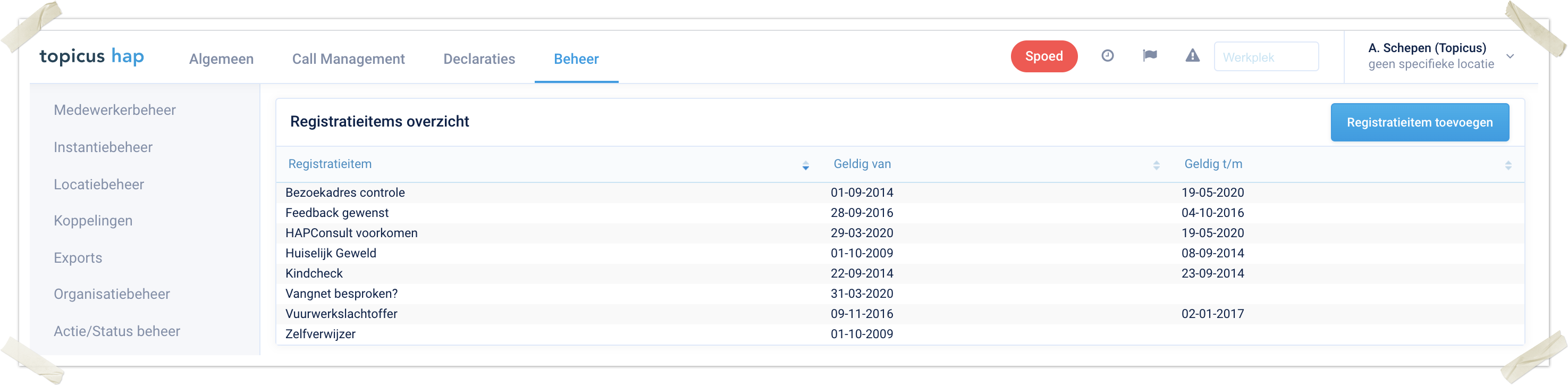Sort by Registratieitem column arrows
Viewport: 1568px width, 385px height.
(805, 165)
